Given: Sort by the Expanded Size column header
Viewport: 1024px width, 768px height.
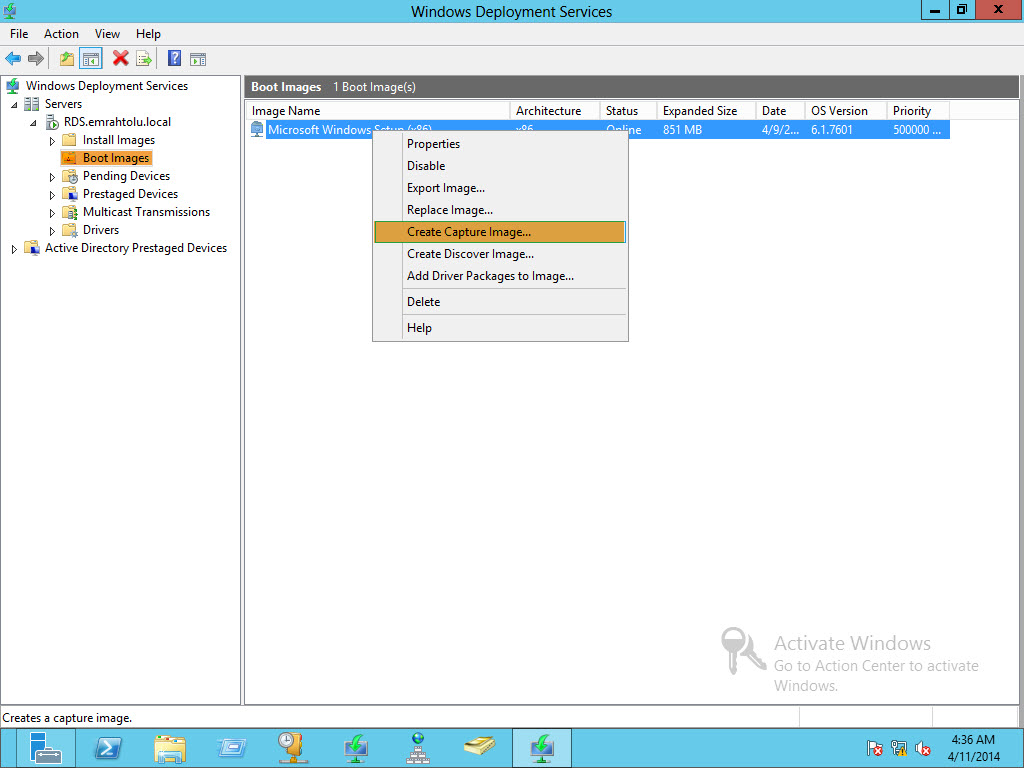Looking at the screenshot, I should click(x=706, y=111).
